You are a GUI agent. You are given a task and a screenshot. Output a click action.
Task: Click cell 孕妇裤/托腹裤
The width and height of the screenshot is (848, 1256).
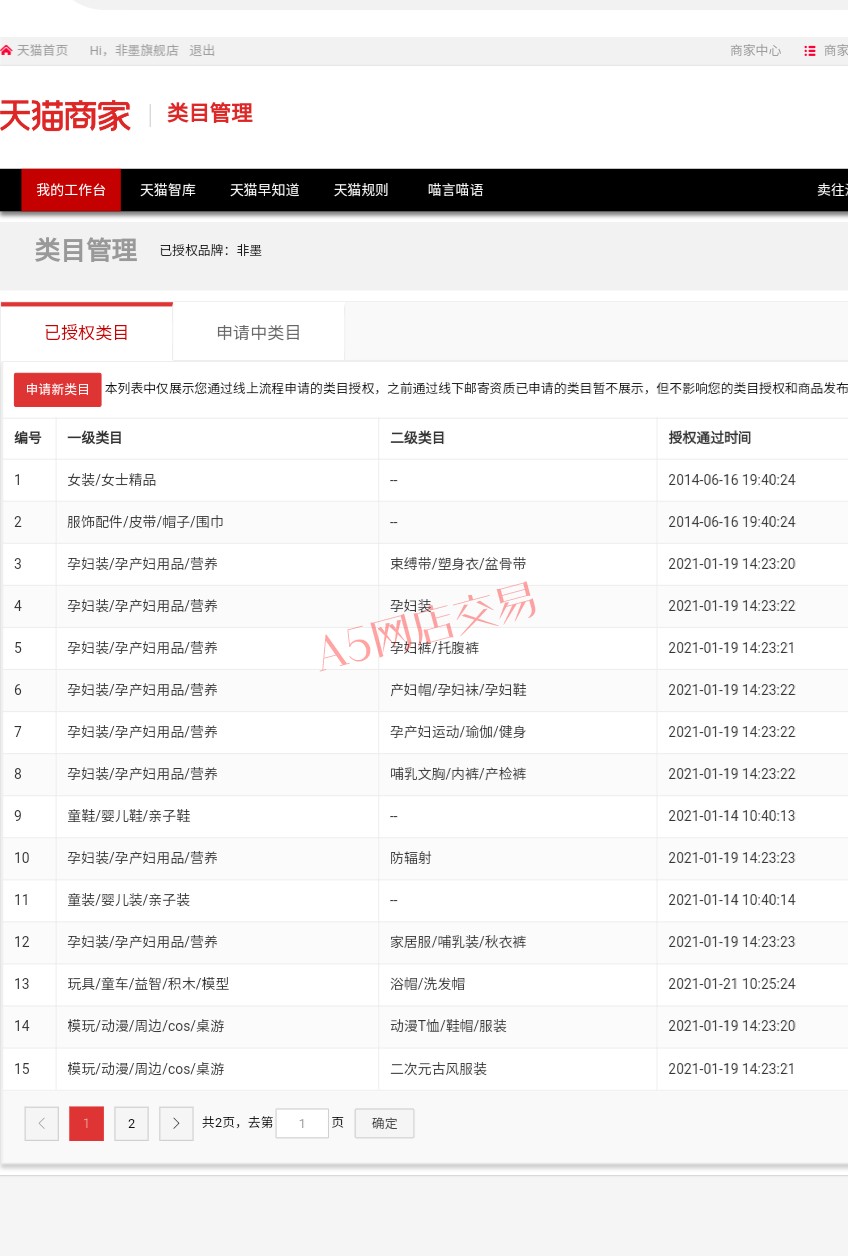(434, 648)
